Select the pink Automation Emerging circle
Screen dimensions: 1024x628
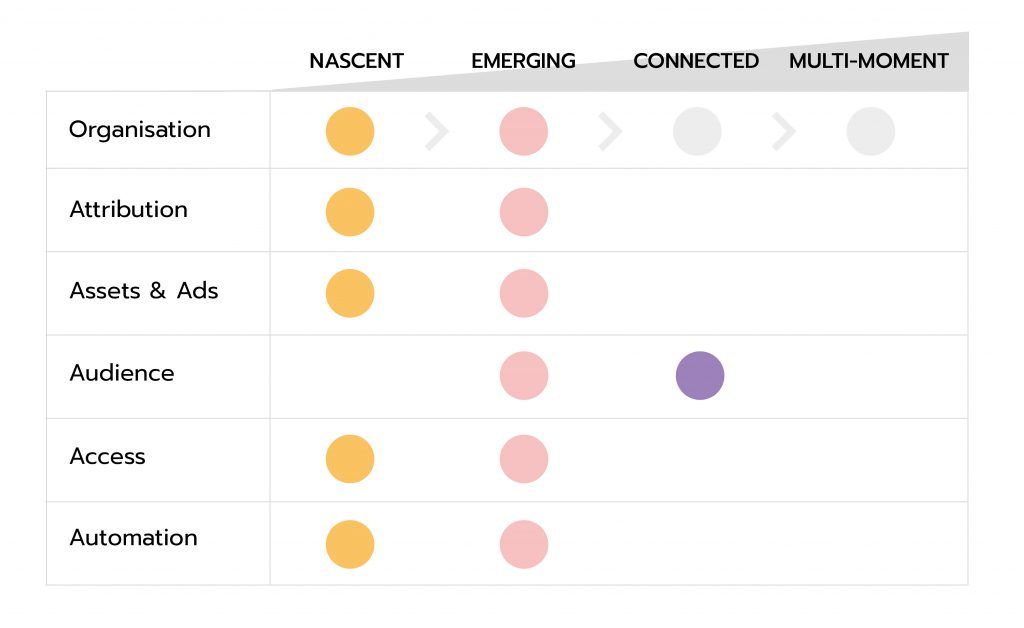pyautogui.click(x=524, y=545)
